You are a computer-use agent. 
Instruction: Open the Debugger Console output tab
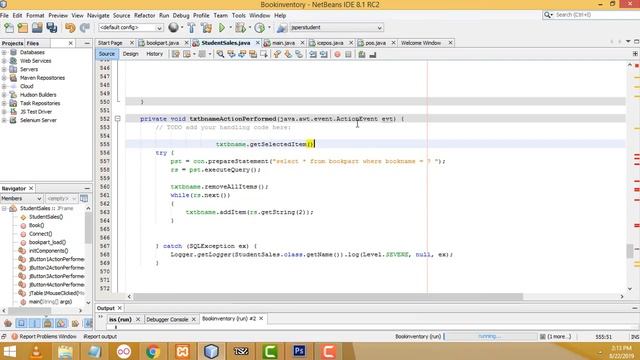pos(167,319)
